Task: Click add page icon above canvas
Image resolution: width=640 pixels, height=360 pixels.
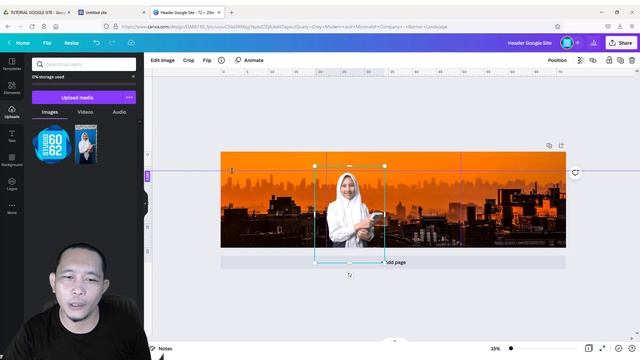Action: [x=561, y=145]
